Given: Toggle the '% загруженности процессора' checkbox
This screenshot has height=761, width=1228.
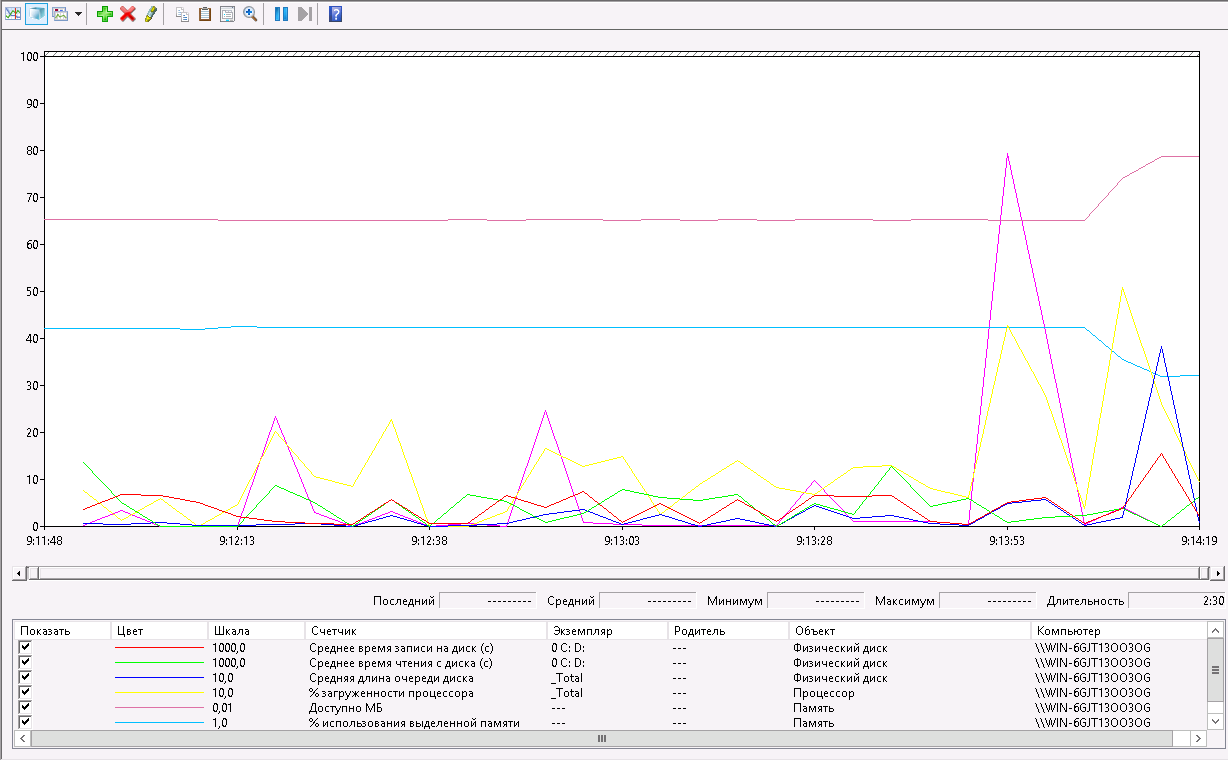Looking at the screenshot, I should 26,692.
